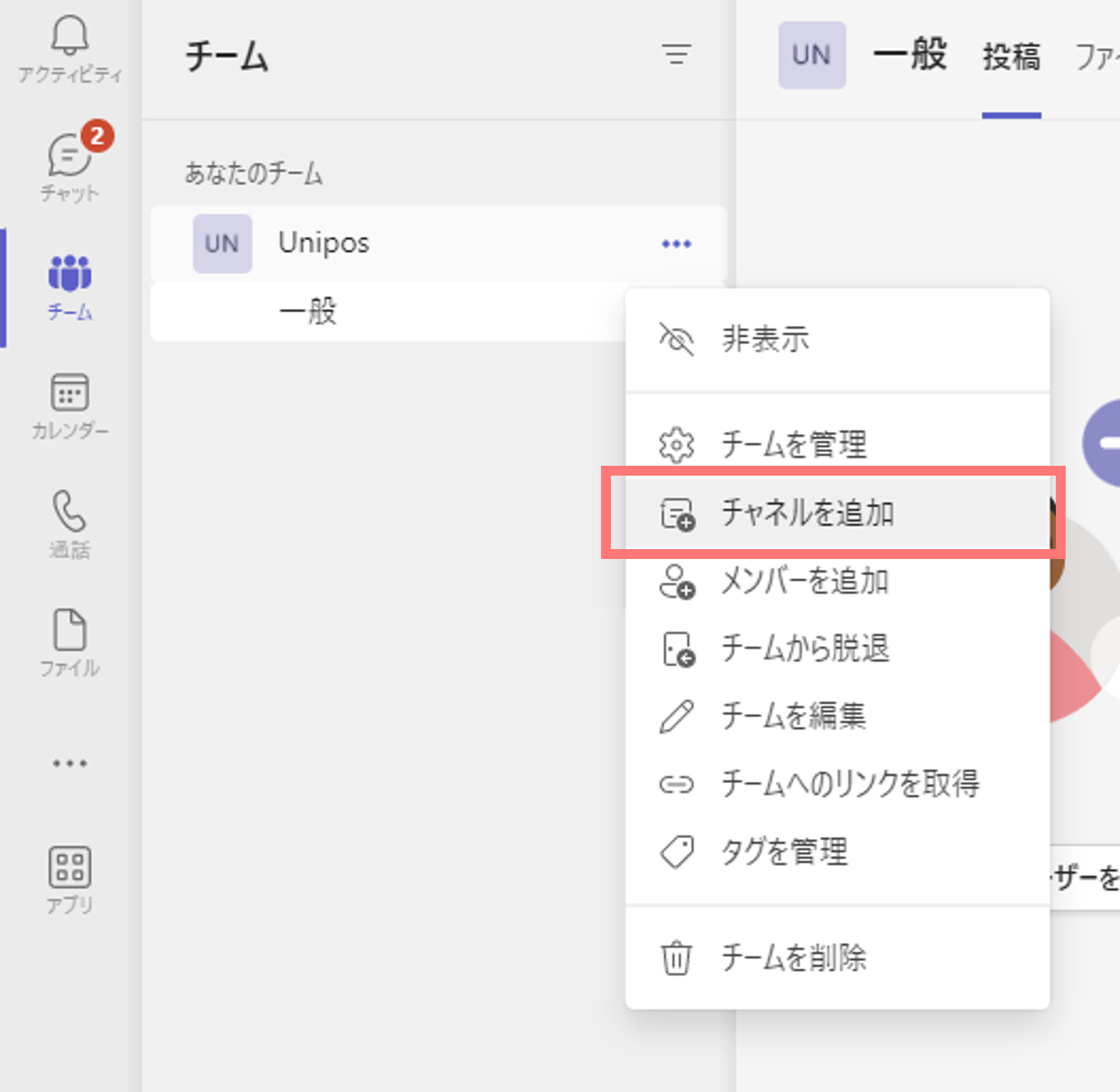Select チームを編集 menu entry
1120x1092 pixels.
pos(837,716)
